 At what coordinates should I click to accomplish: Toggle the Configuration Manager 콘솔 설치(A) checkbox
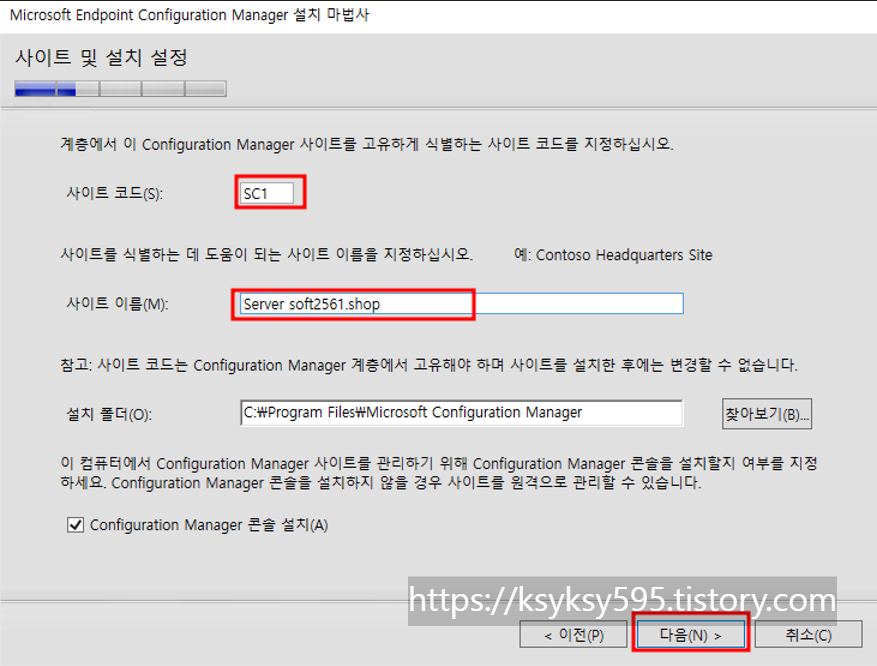(x=76, y=525)
